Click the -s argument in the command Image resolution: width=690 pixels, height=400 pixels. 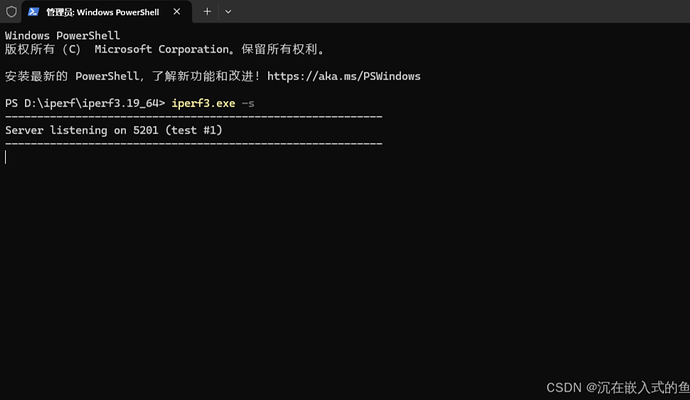click(247, 103)
